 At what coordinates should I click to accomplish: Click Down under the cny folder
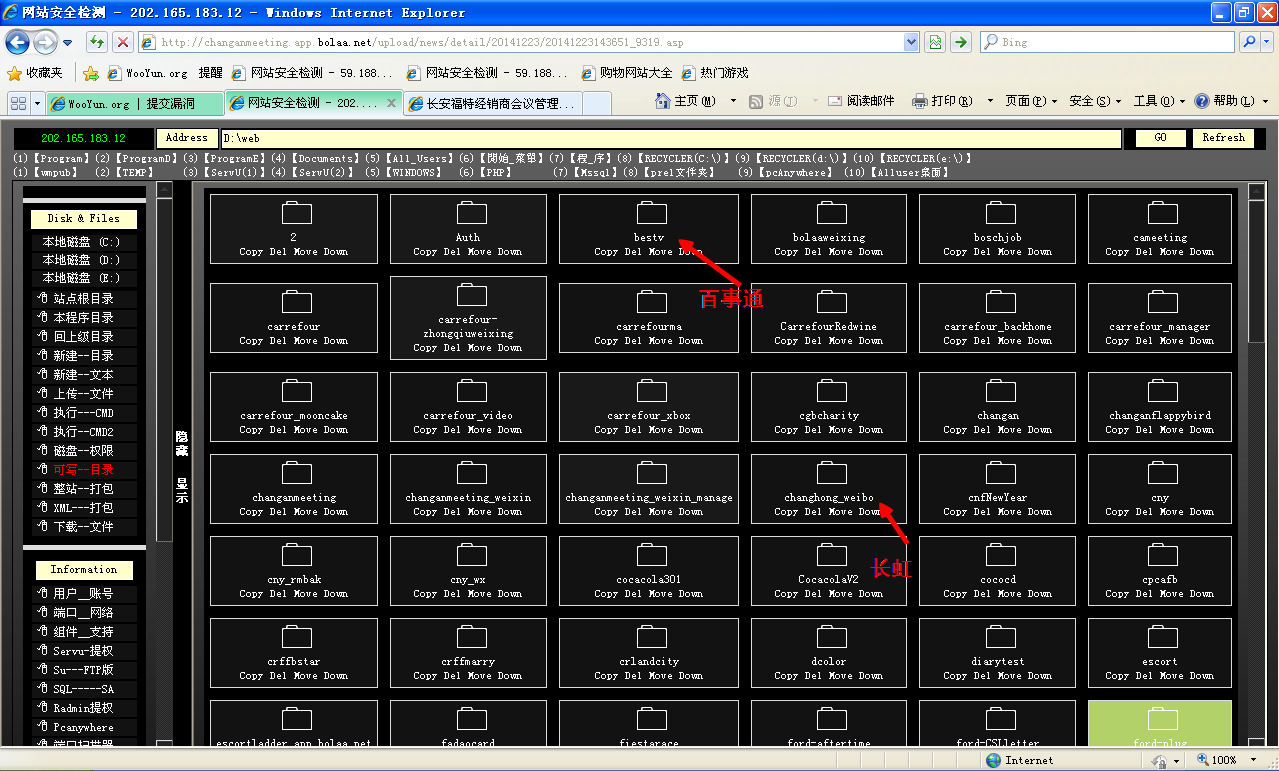[1202, 512]
